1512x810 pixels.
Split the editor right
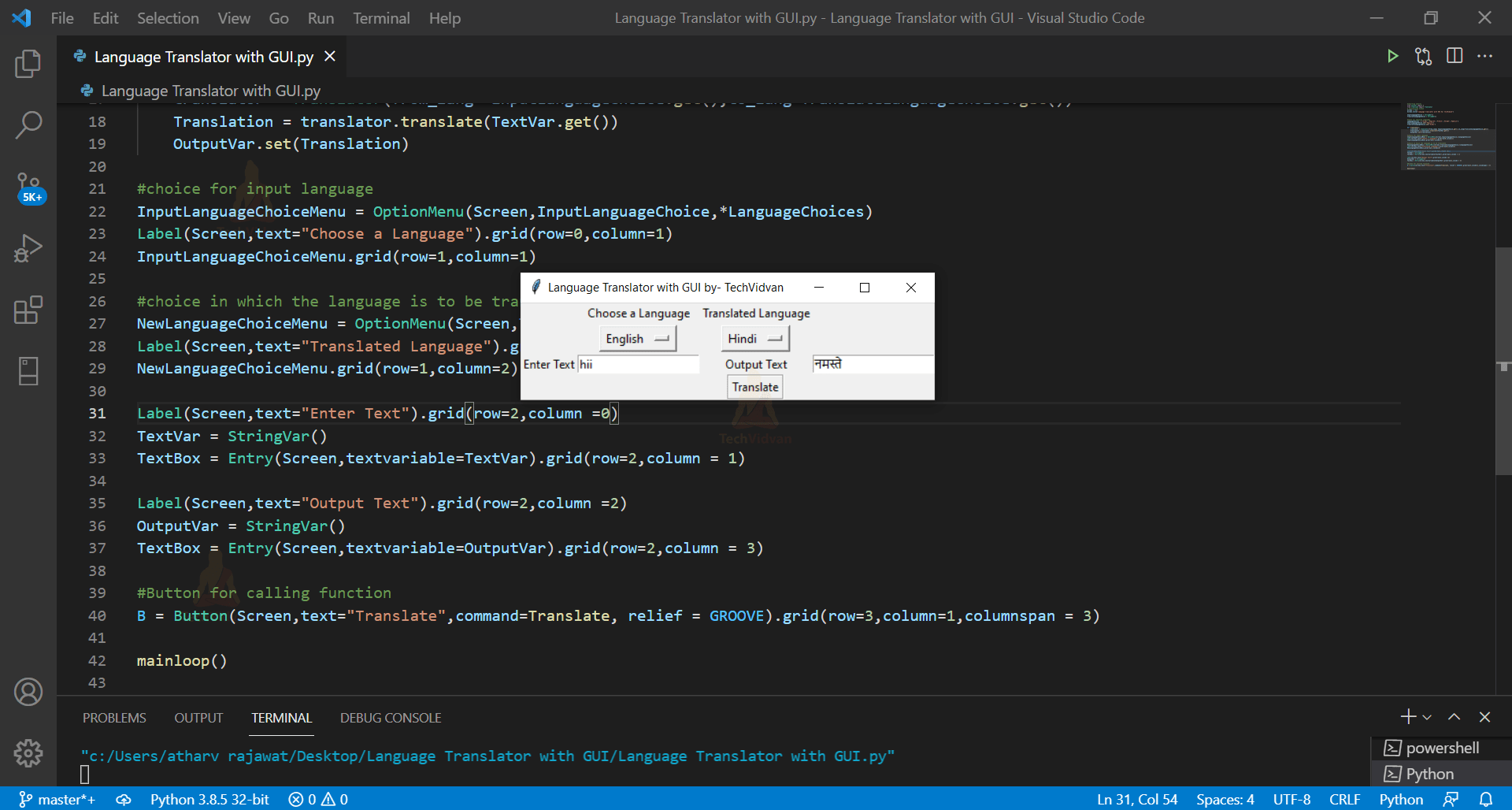pyautogui.click(x=1455, y=56)
